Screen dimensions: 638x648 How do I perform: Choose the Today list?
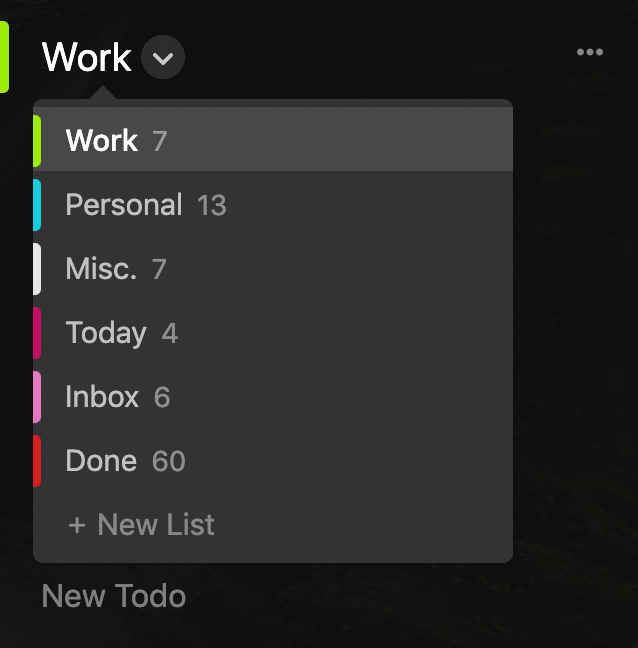tap(273, 333)
